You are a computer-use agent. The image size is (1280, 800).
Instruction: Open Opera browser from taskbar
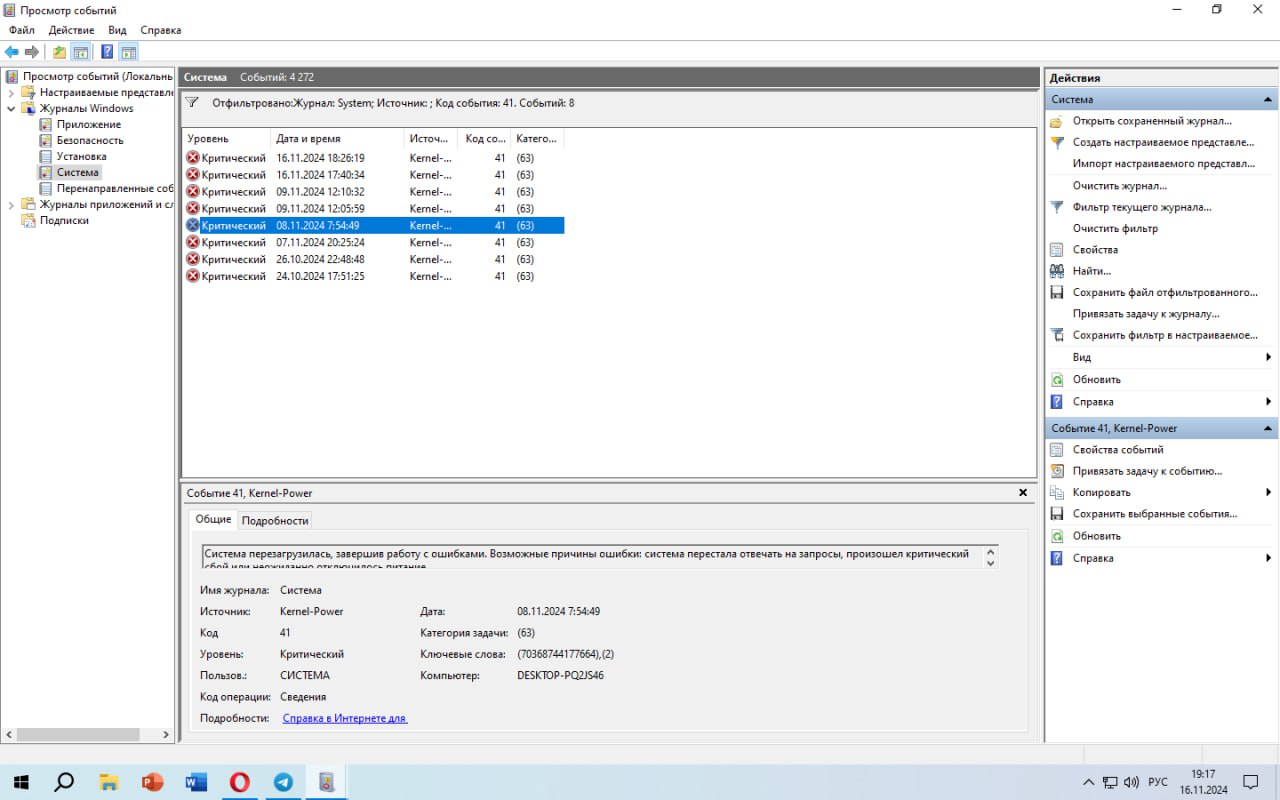point(239,782)
